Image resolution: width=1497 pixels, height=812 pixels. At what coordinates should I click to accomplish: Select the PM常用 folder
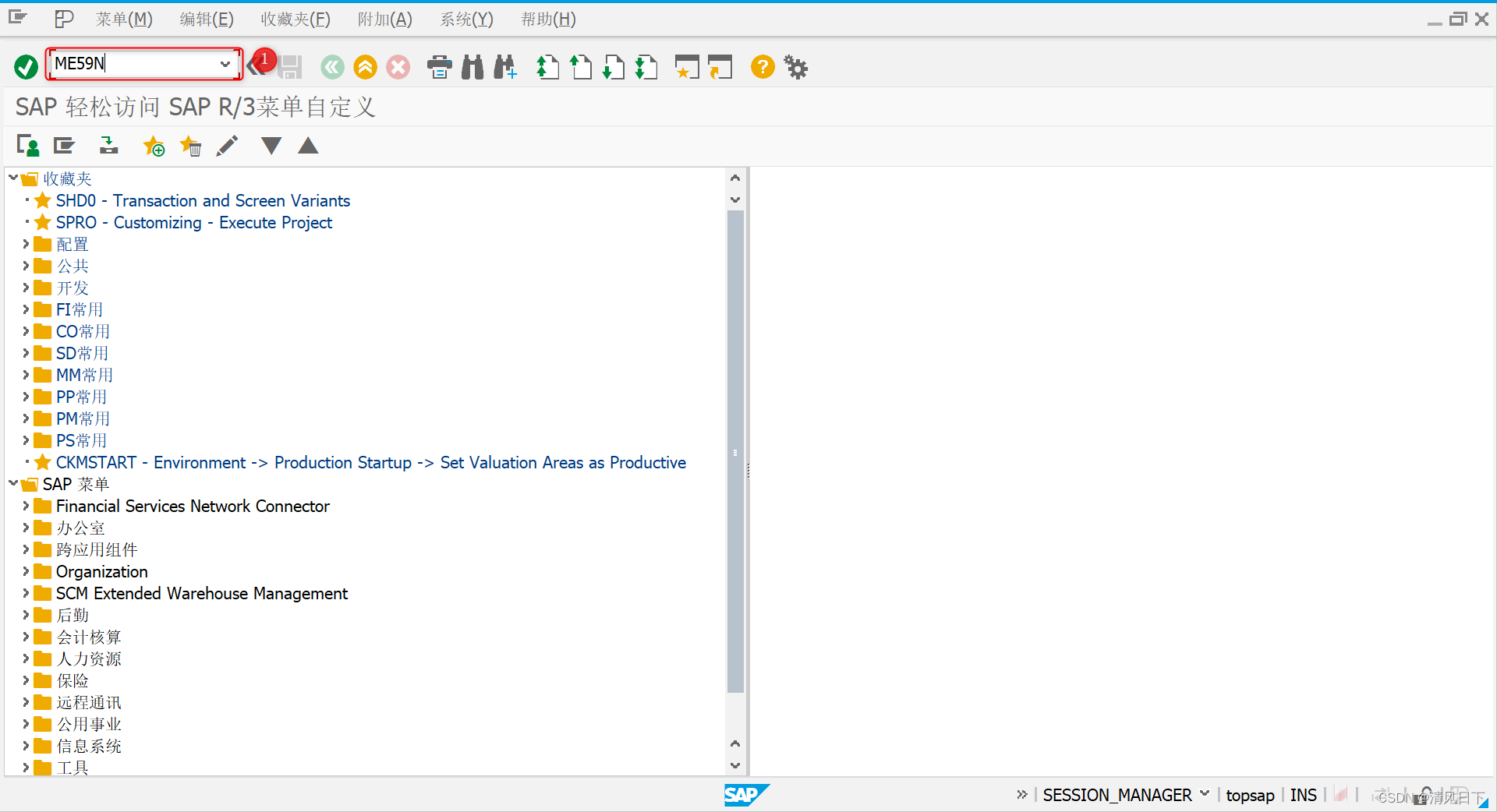[83, 418]
